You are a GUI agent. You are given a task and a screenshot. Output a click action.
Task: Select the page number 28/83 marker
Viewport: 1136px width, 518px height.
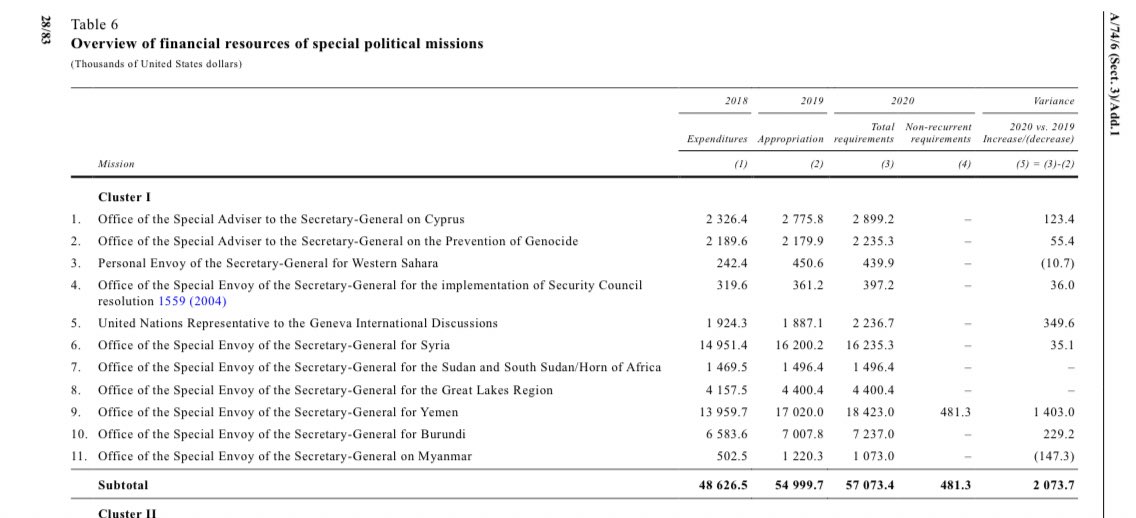[x=46, y=30]
